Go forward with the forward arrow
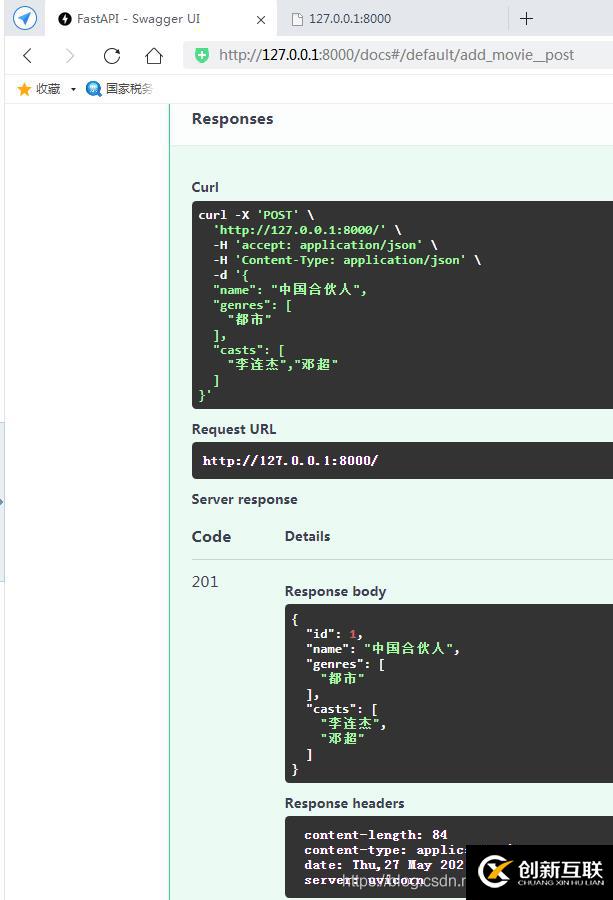 pos(69,55)
